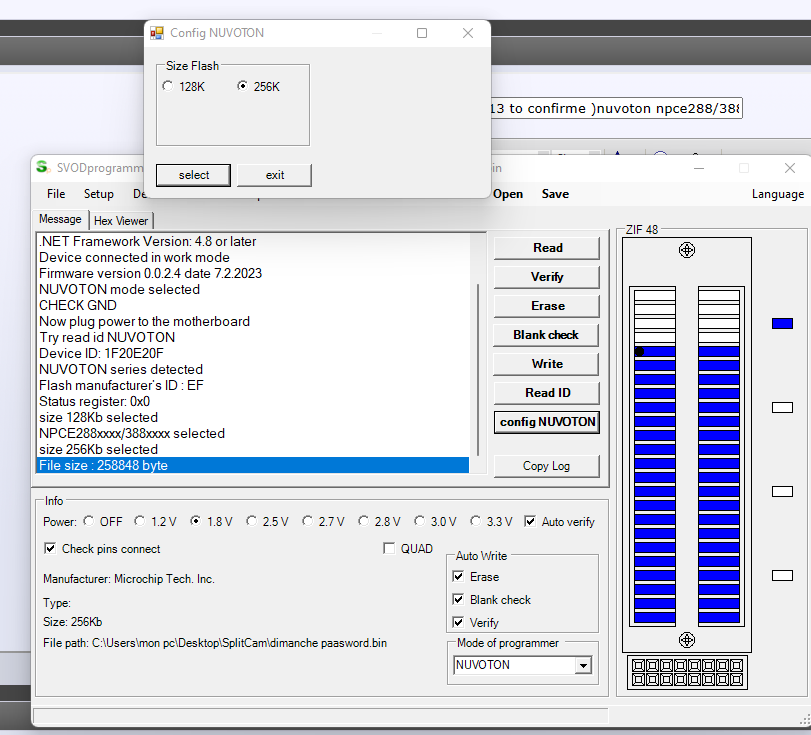Image resolution: width=811 pixels, height=735 pixels.
Task: Open the Language menu
Action: point(777,194)
